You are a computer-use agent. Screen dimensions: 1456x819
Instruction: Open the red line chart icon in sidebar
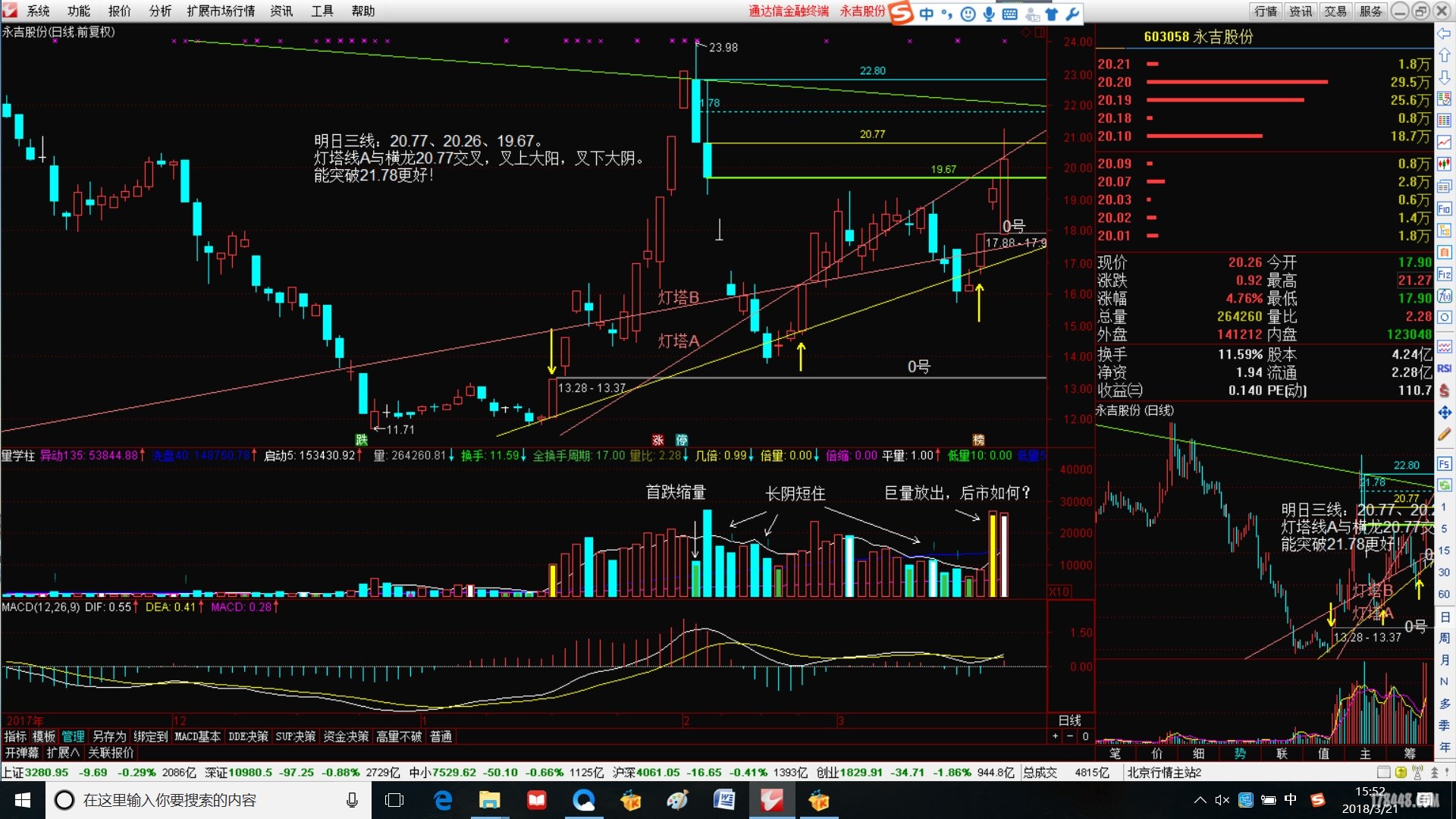[1444, 143]
